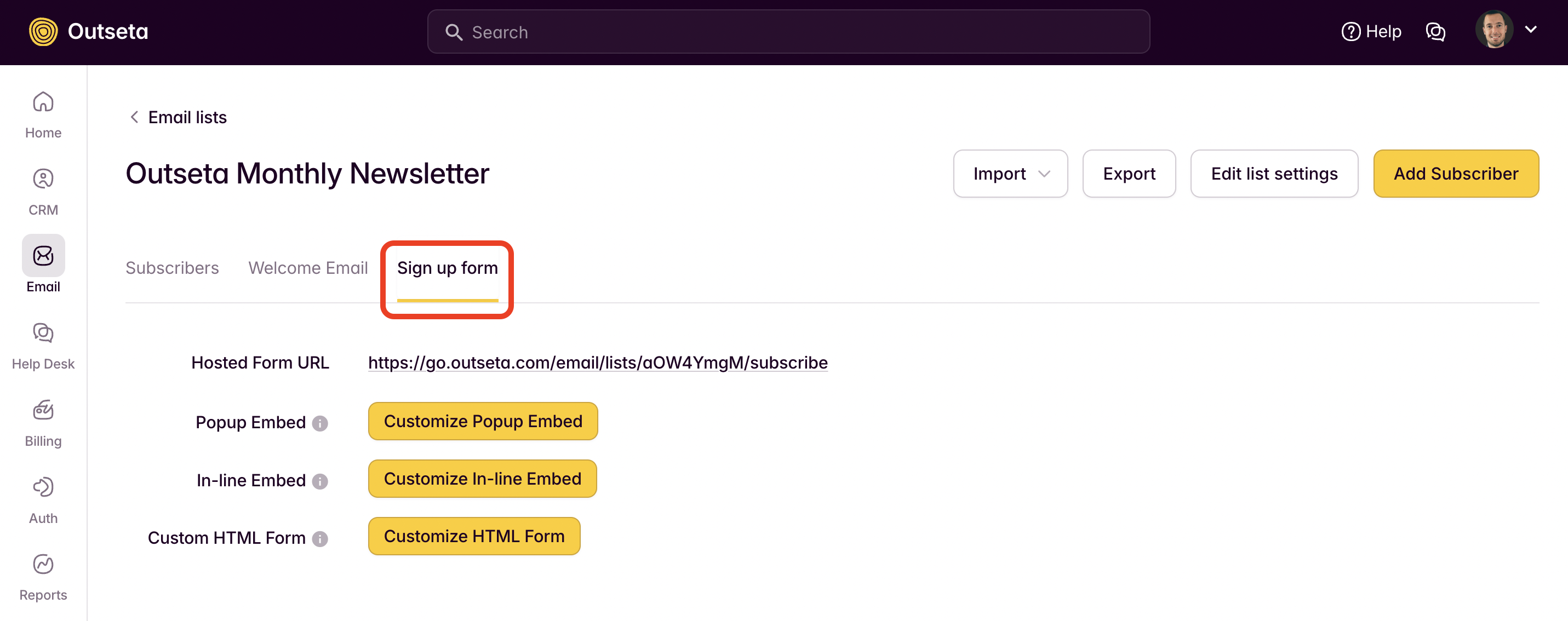This screenshot has width=1568, height=621.
Task: Open the chat support bubble icon
Action: (x=1436, y=31)
